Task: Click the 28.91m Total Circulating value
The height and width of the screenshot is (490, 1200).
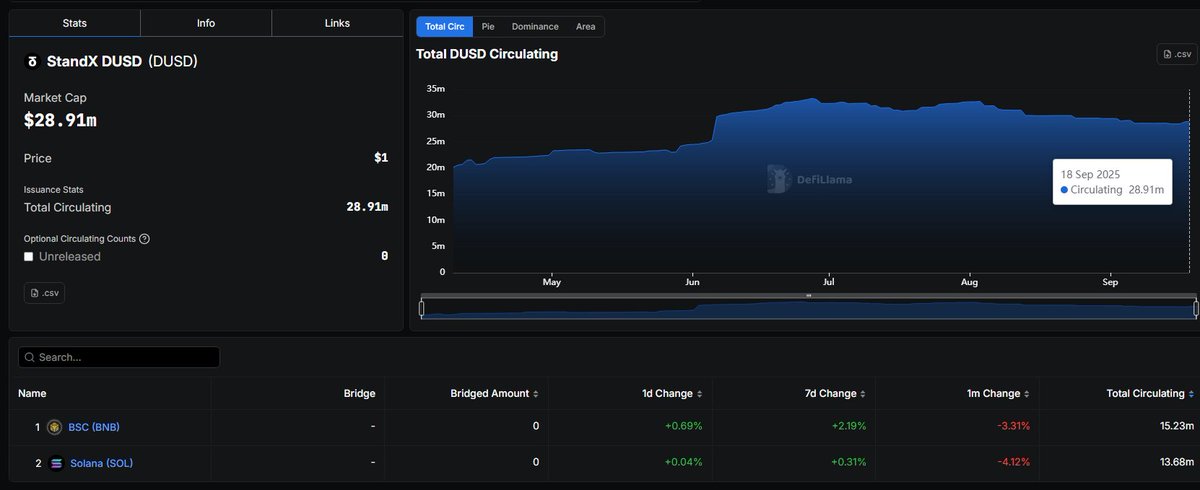Action: 367,207
